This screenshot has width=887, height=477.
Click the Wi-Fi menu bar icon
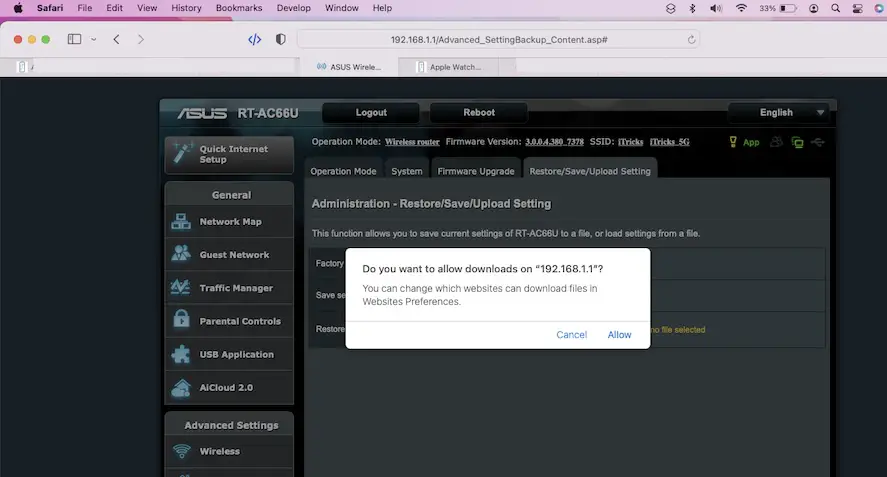point(741,8)
